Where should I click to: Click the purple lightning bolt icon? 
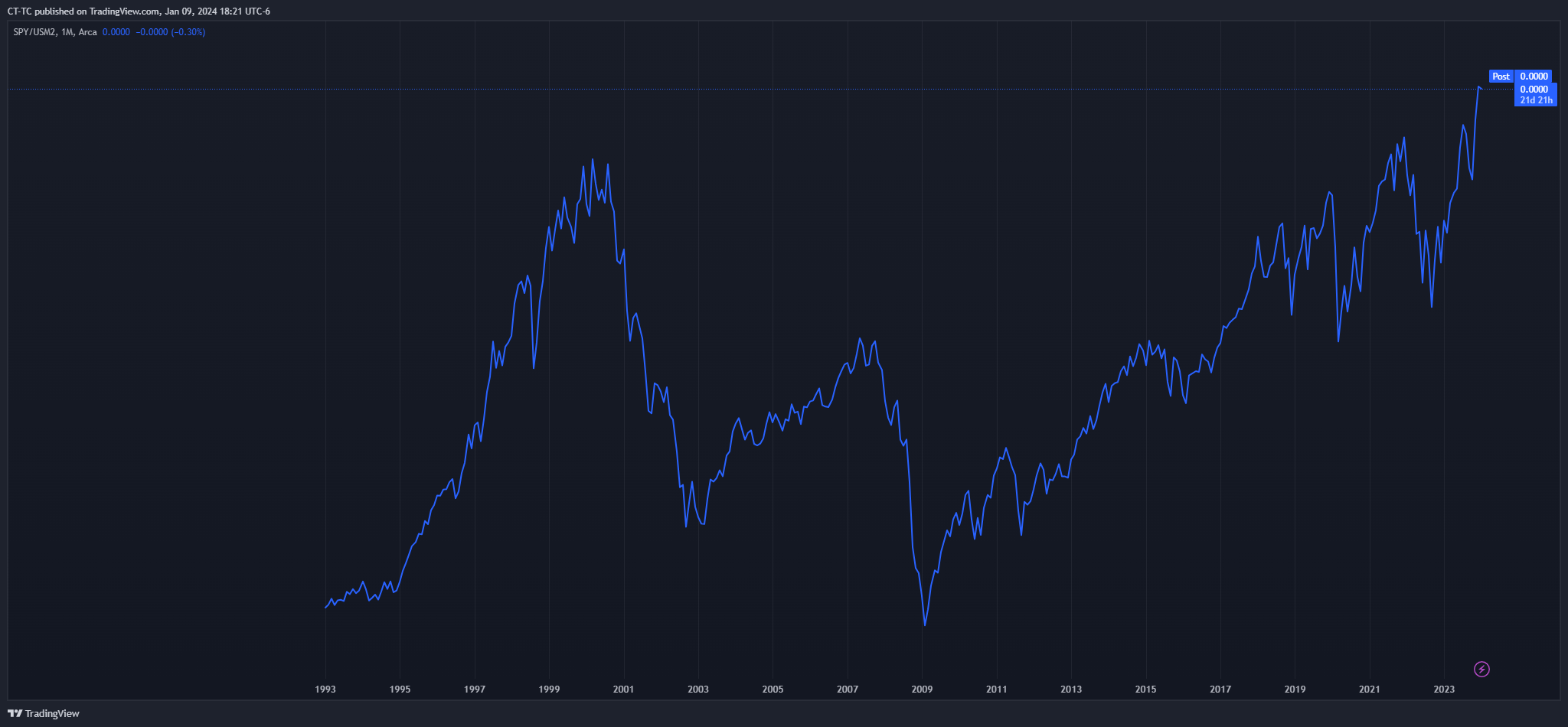pyautogui.click(x=1481, y=670)
